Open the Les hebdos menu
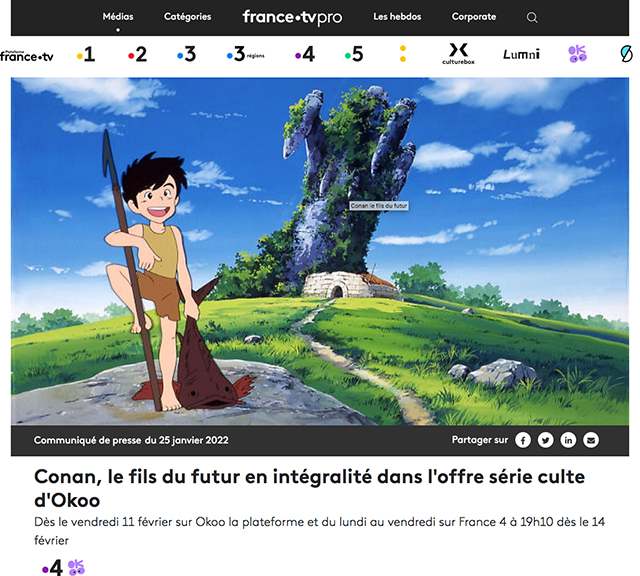The height and width of the screenshot is (576, 640). 397,17
